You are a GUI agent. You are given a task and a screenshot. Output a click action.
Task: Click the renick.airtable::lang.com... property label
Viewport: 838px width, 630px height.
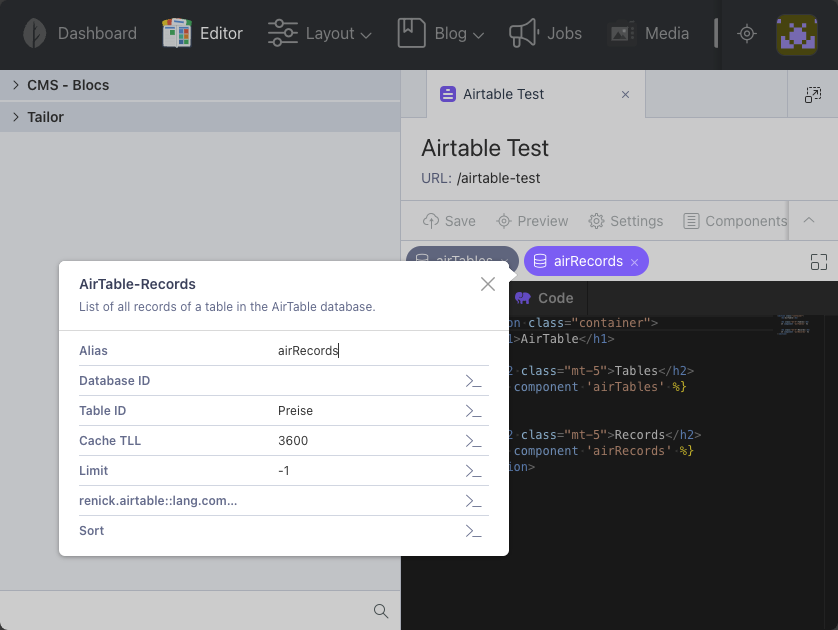click(158, 501)
